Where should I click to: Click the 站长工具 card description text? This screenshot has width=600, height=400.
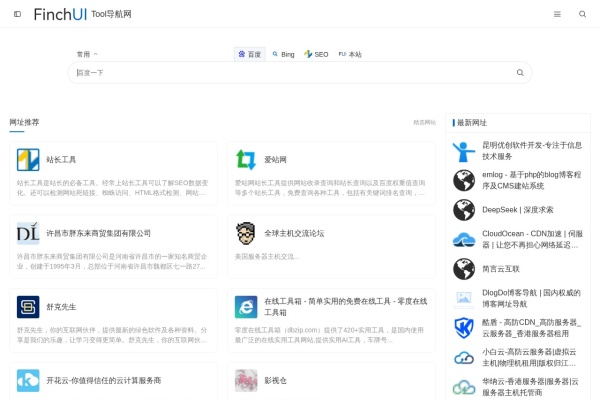[x=112, y=188]
